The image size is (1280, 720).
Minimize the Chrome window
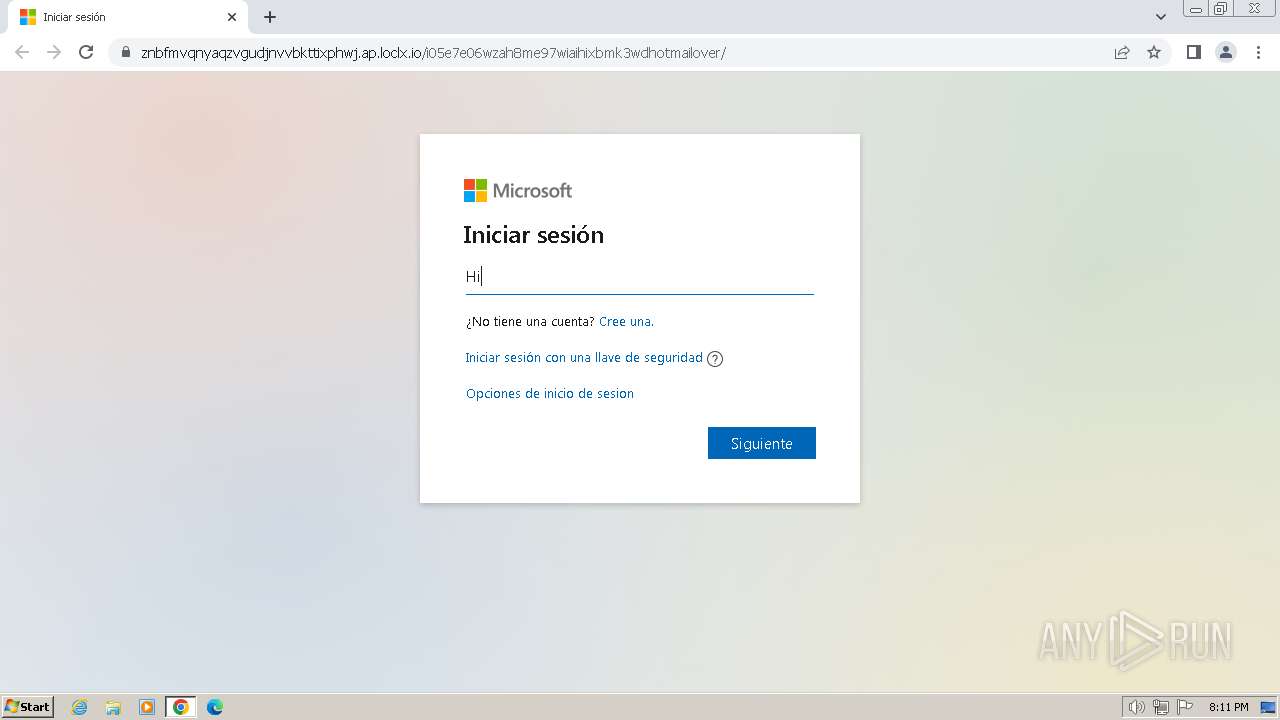click(x=1195, y=8)
